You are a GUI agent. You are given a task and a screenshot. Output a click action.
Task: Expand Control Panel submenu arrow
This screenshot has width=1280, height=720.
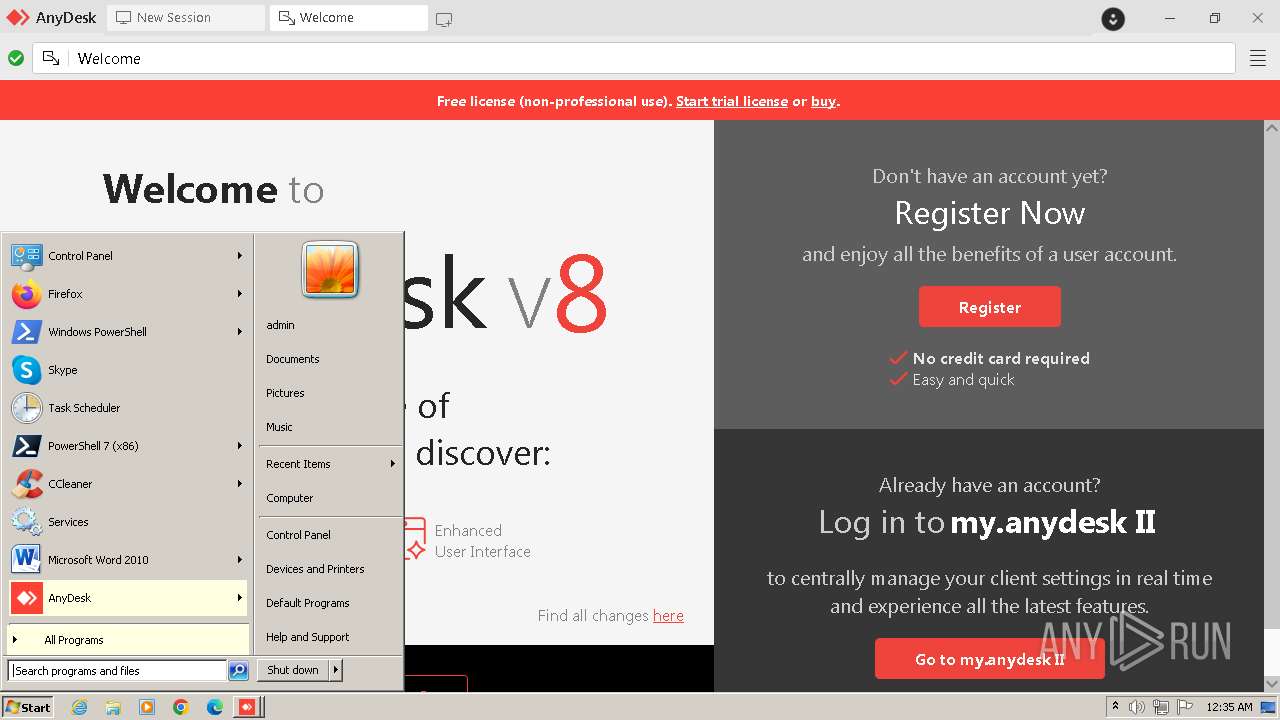240,256
